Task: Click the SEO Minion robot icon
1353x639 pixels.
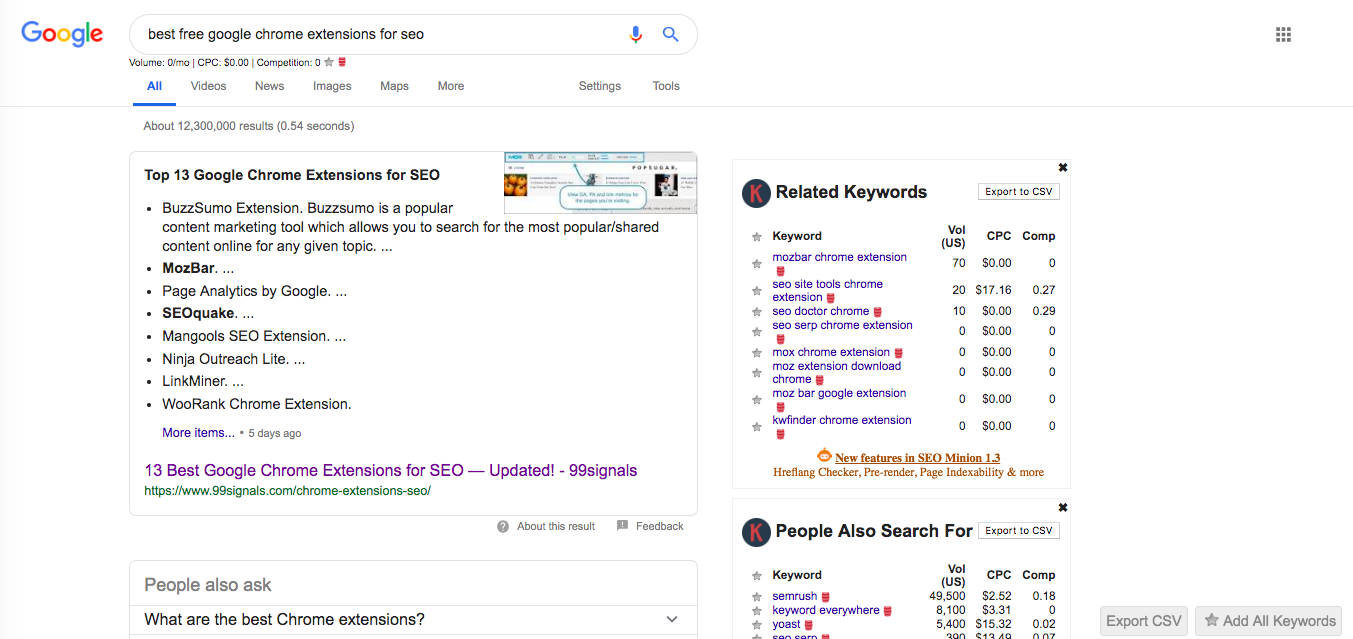Action: pyautogui.click(x=825, y=456)
